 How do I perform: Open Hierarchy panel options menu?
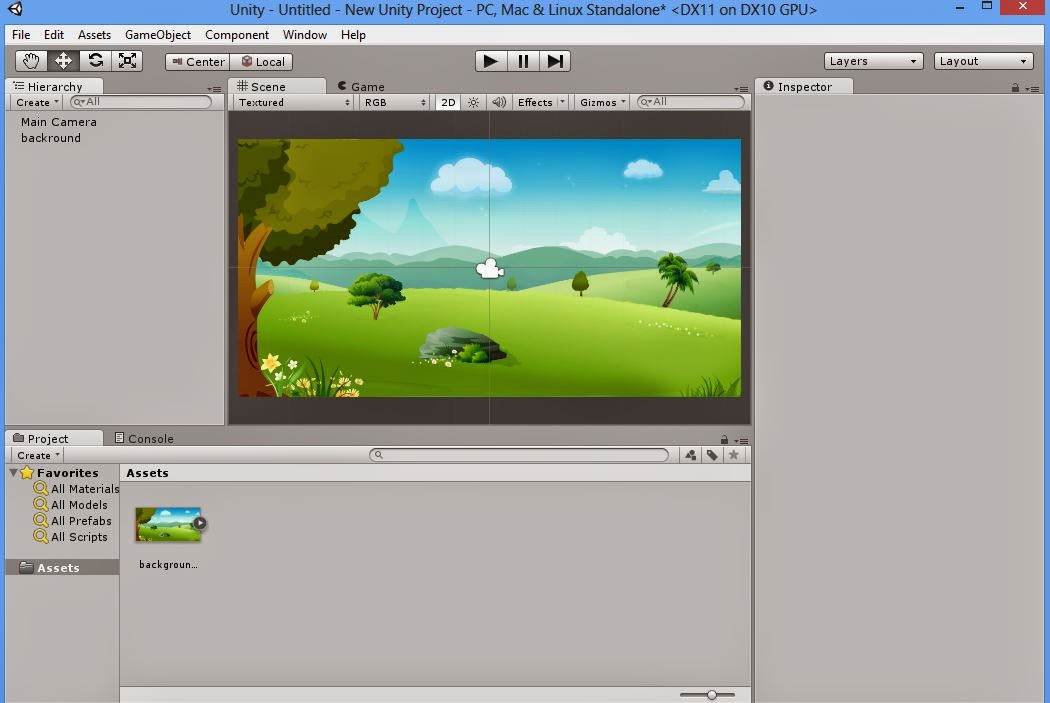coord(214,89)
